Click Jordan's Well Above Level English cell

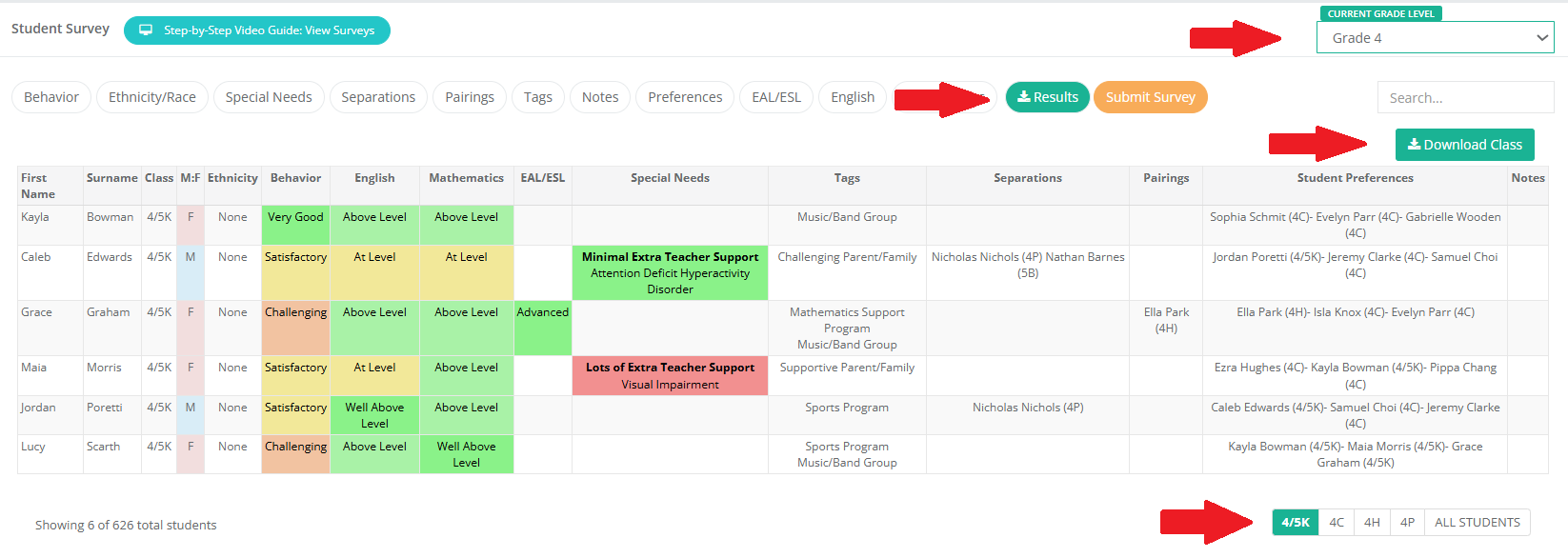point(374,415)
